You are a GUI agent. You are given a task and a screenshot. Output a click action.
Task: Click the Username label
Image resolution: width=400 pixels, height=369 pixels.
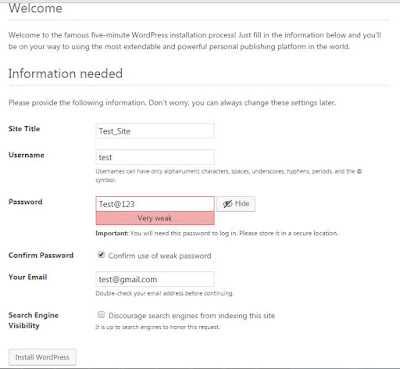tap(26, 155)
